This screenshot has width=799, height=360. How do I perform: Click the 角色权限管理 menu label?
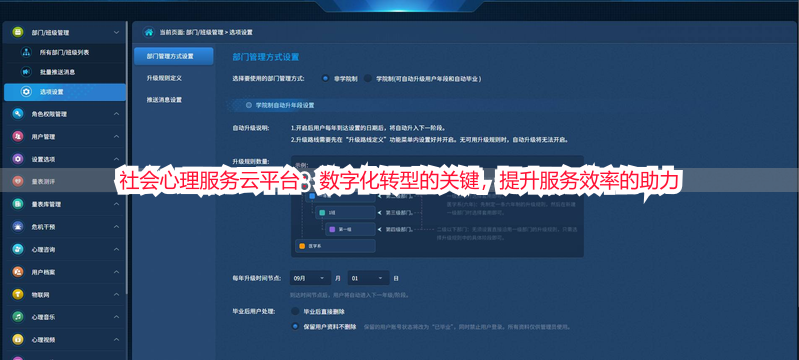click(49, 114)
